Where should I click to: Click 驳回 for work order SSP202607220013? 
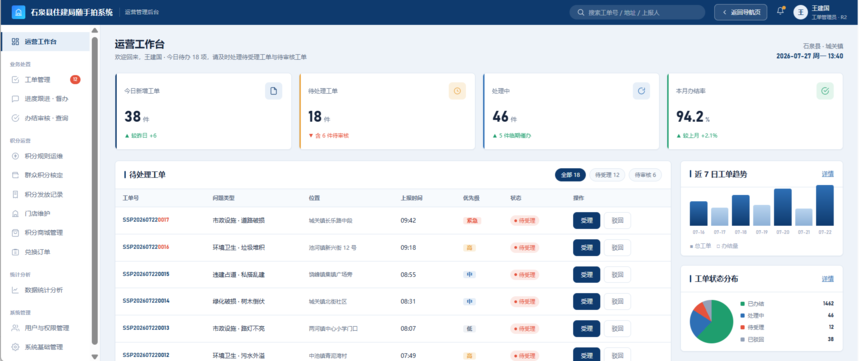[617, 329]
